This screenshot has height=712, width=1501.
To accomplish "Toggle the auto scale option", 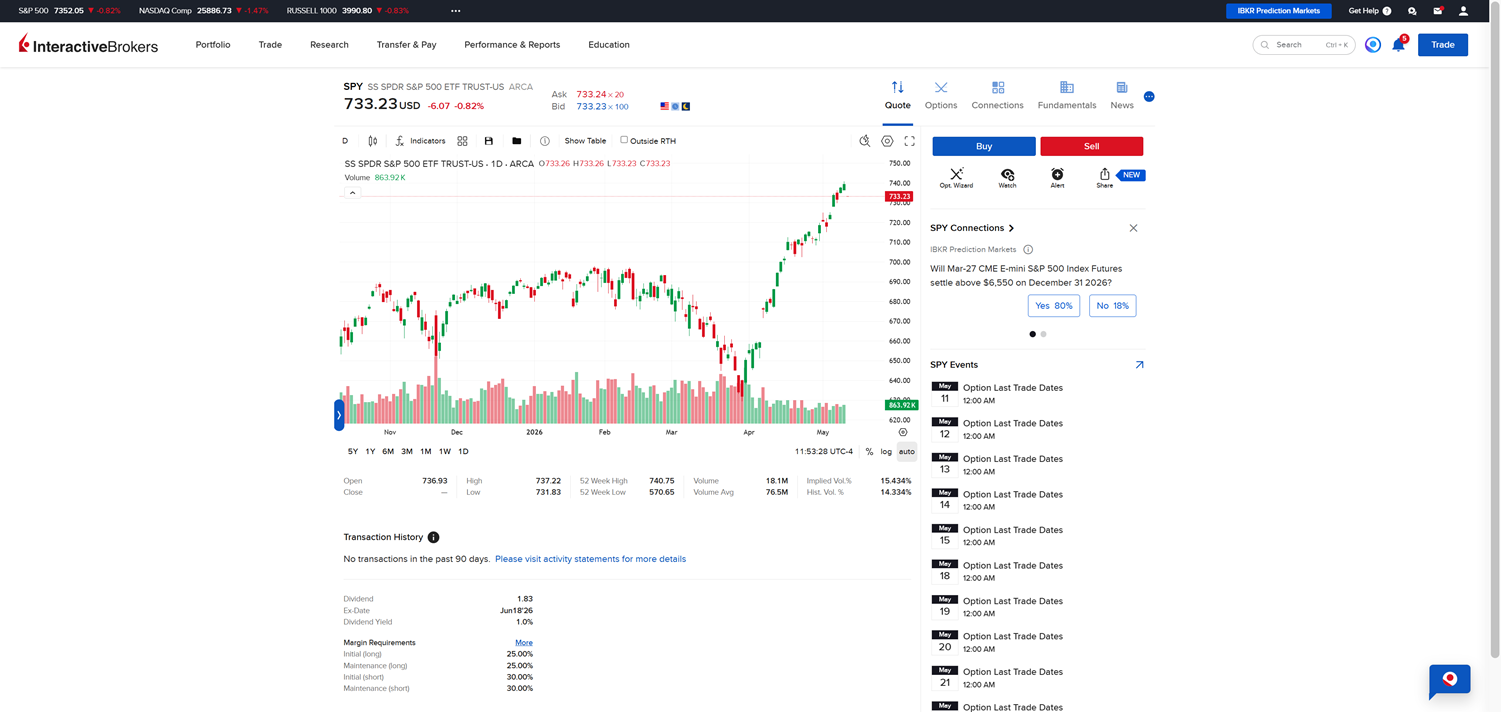I will coord(906,452).
